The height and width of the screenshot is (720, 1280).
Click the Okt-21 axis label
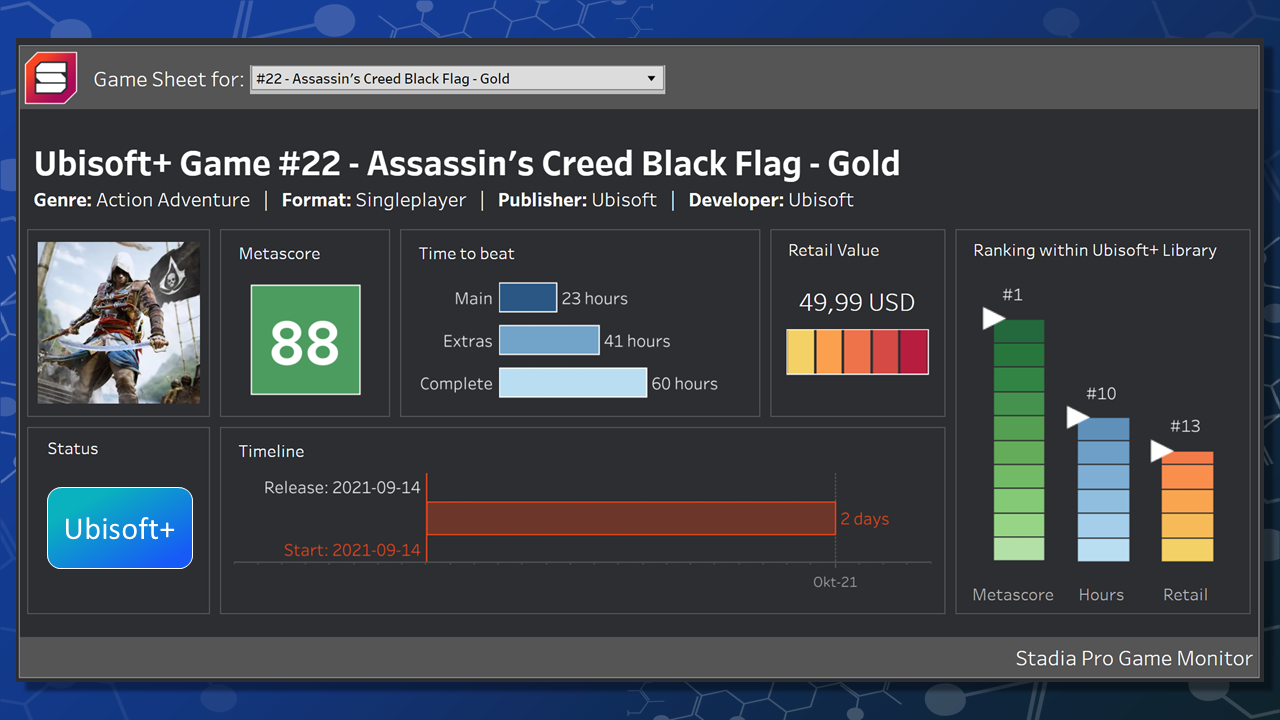tap(834, 582)
